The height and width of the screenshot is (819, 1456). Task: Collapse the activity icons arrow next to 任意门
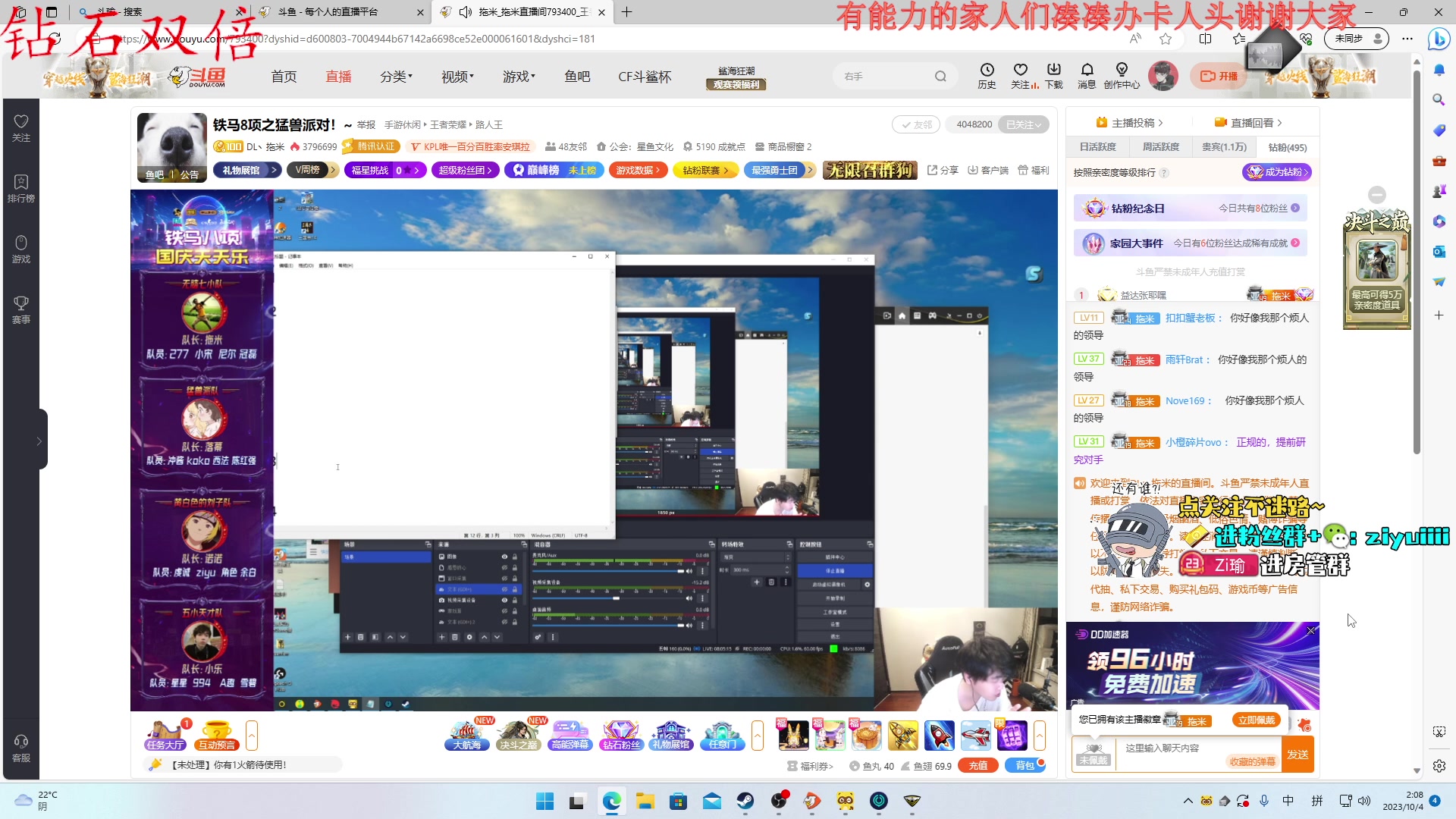pyautogui.click(x=757, y=736)
